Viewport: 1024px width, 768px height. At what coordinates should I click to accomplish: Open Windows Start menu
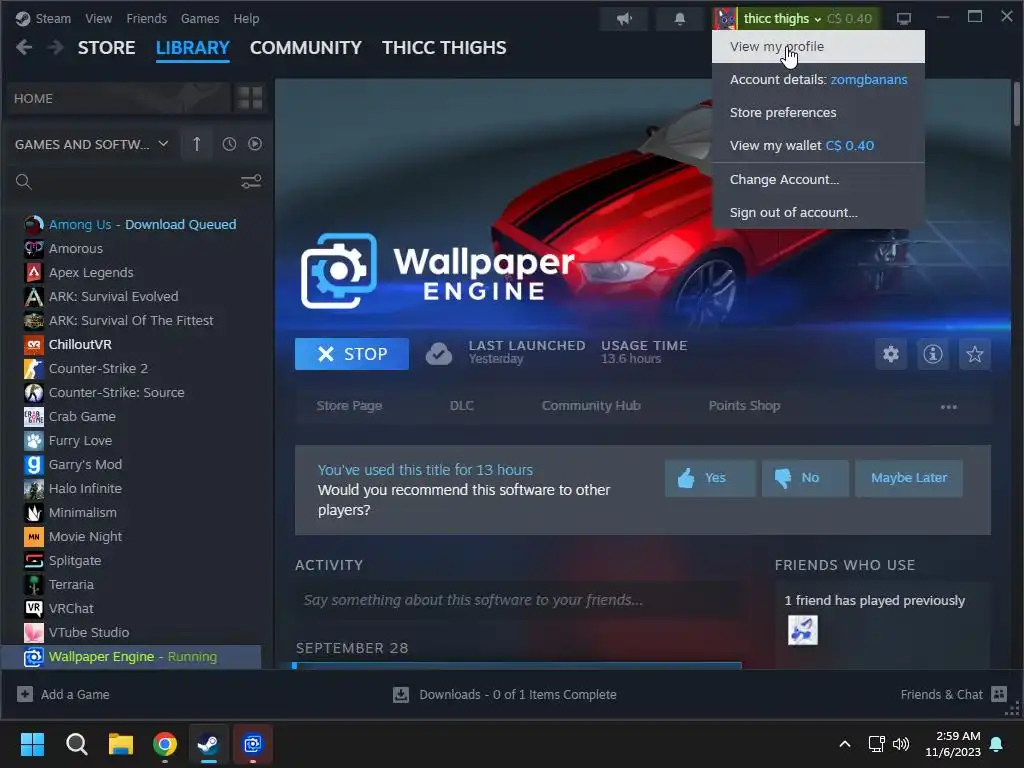[32, 744]
